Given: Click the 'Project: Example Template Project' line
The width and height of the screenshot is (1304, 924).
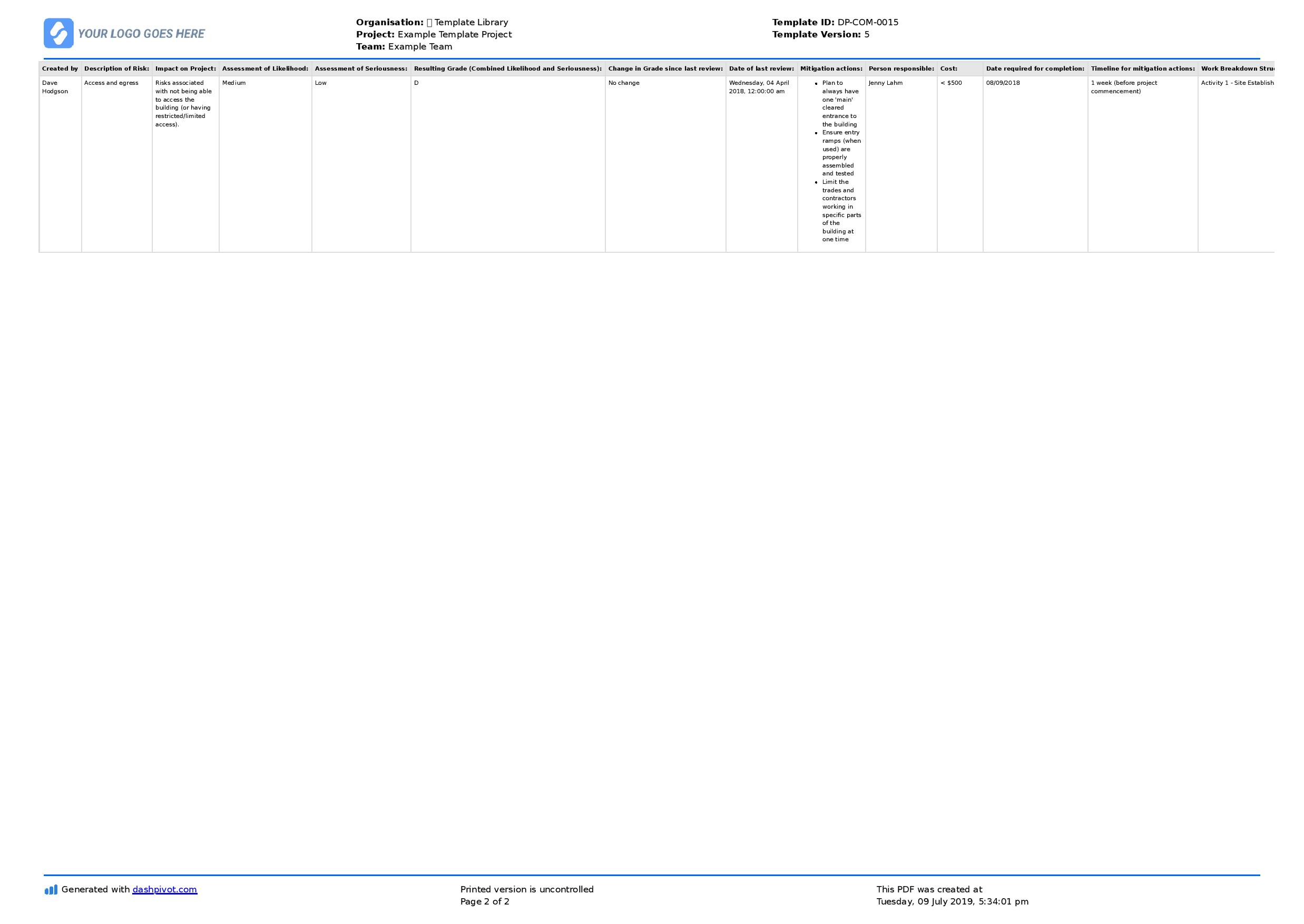Looking at the screenshot, I should 434,34.
